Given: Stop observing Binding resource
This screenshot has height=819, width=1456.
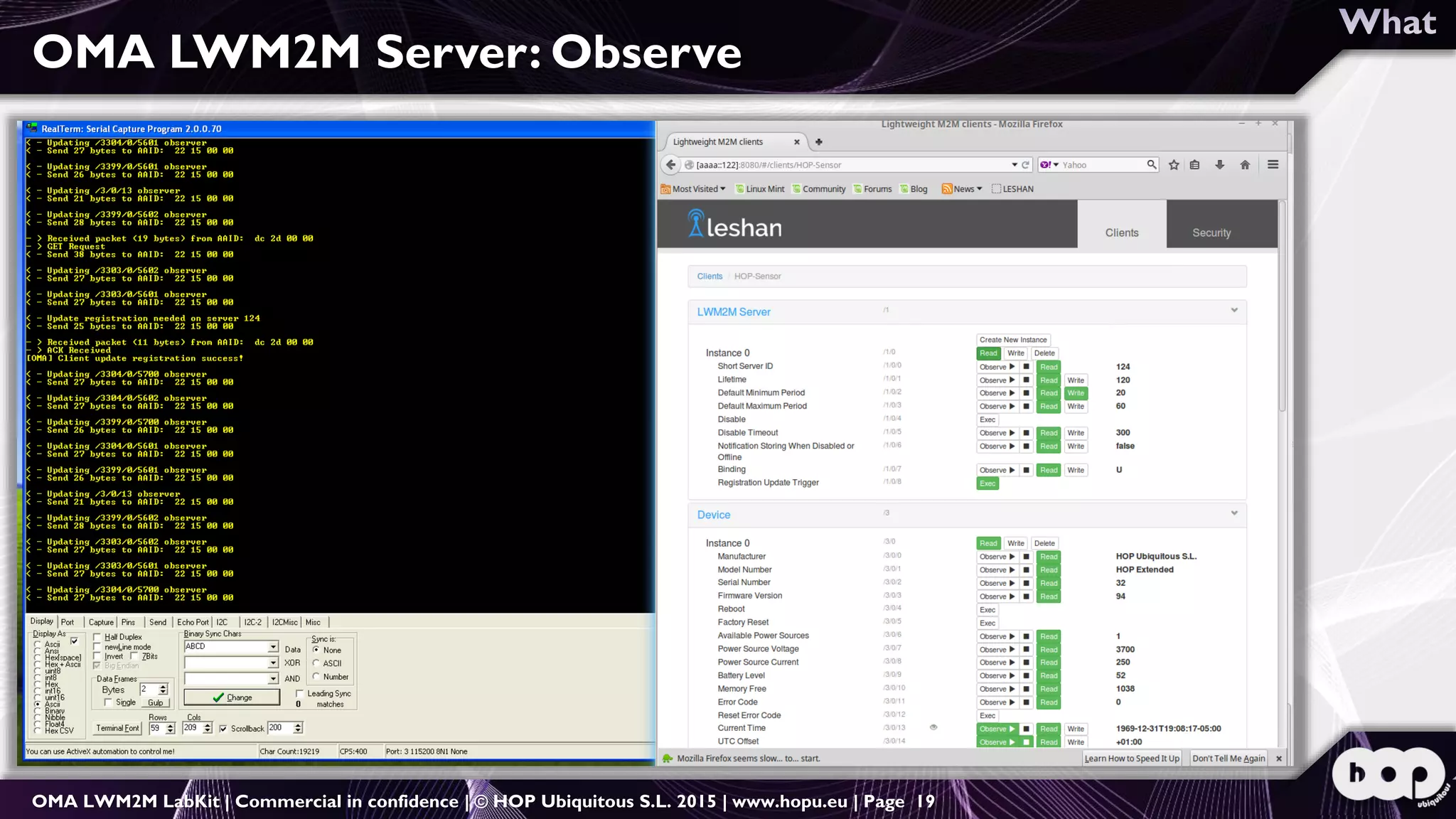Looking at the screenshot, I should click(1026, 470).
